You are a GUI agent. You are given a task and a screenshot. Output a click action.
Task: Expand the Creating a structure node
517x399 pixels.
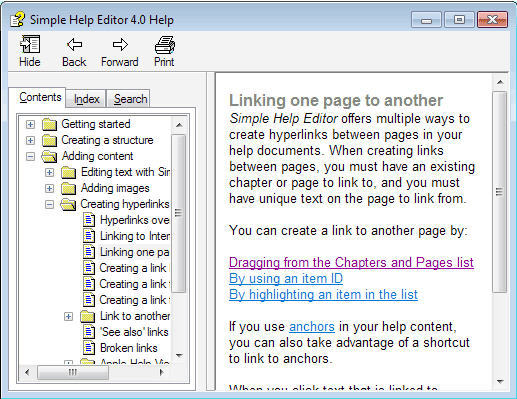[x=30, y=140]
